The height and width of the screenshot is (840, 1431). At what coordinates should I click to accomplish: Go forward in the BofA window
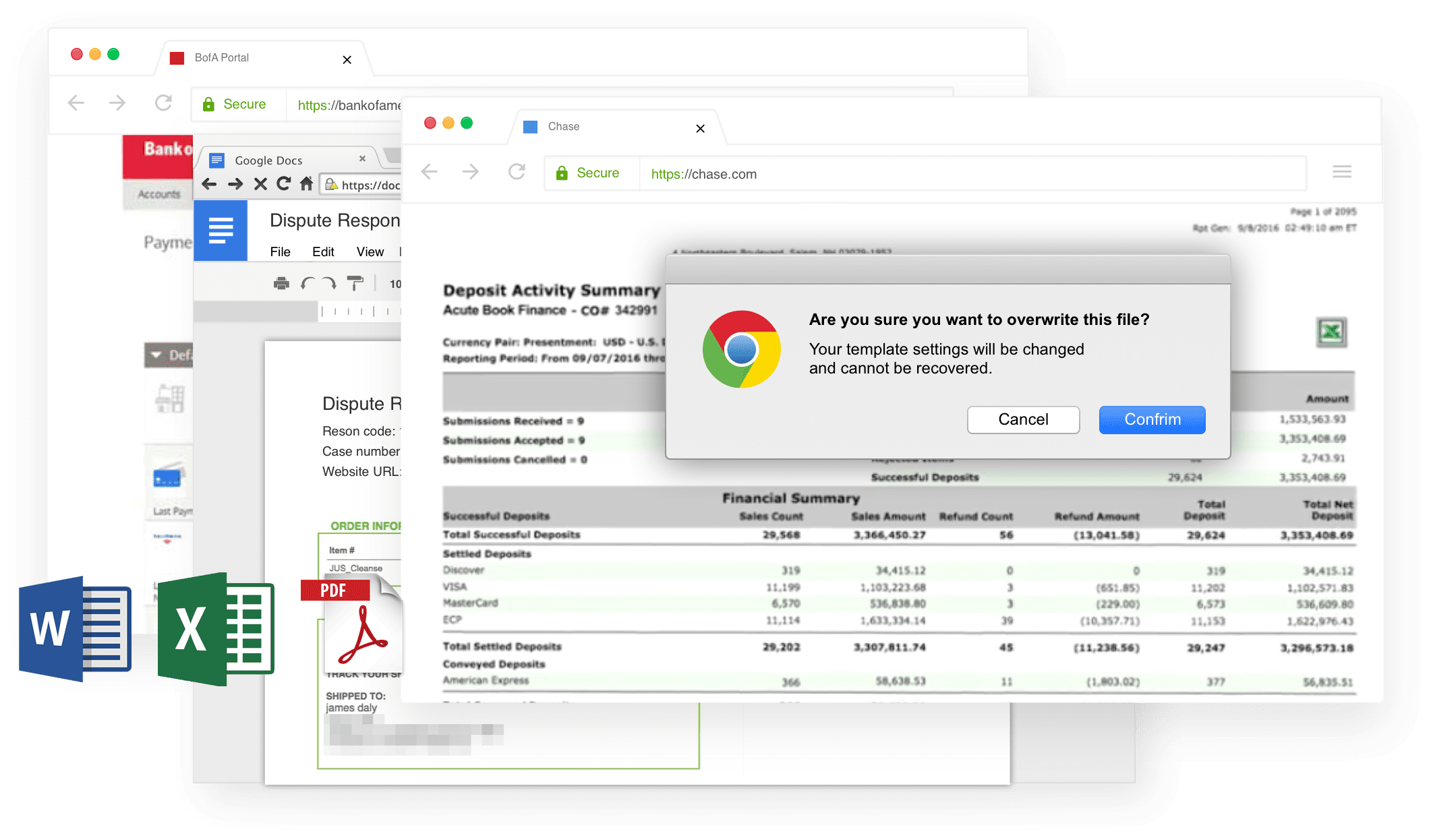(117, 102)
